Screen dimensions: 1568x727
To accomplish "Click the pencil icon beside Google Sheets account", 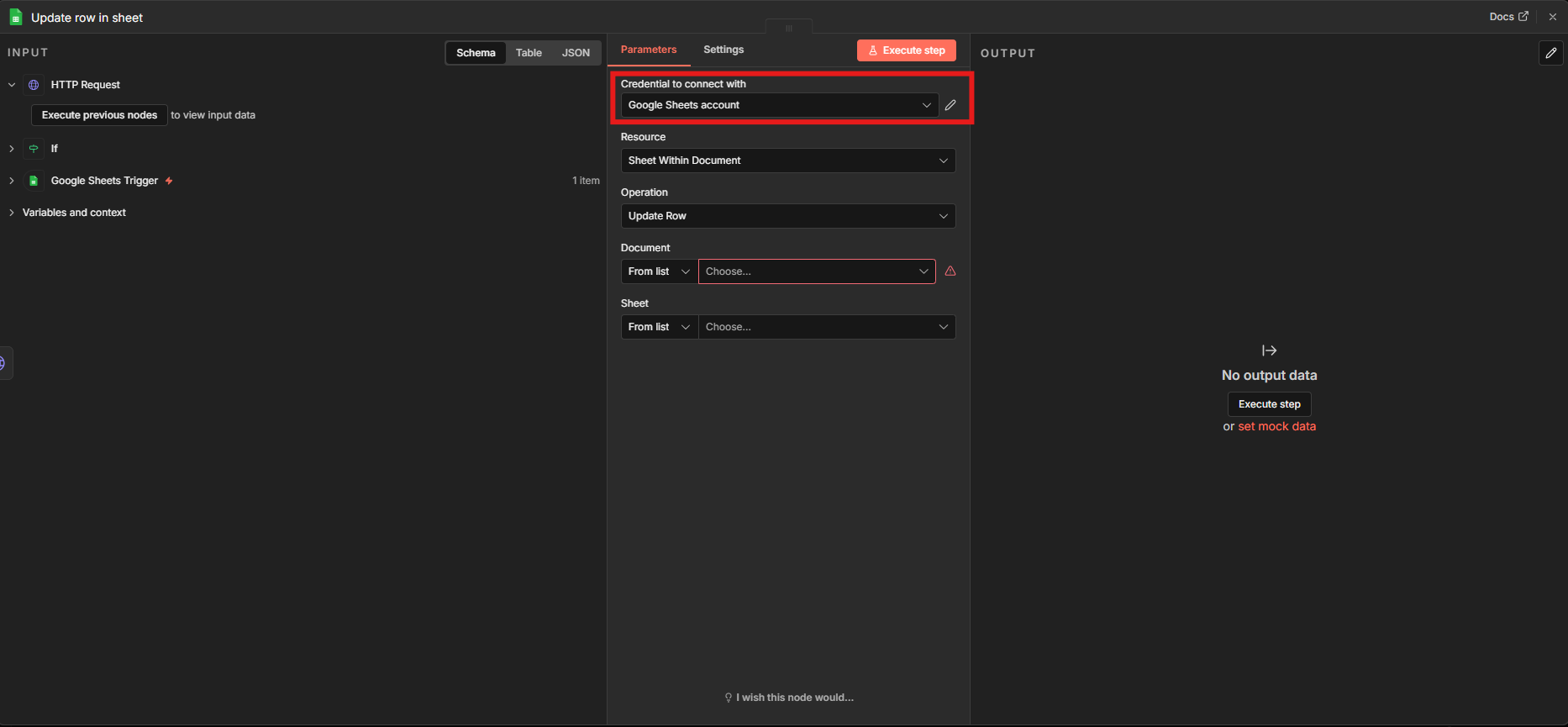I will (950, 105).
